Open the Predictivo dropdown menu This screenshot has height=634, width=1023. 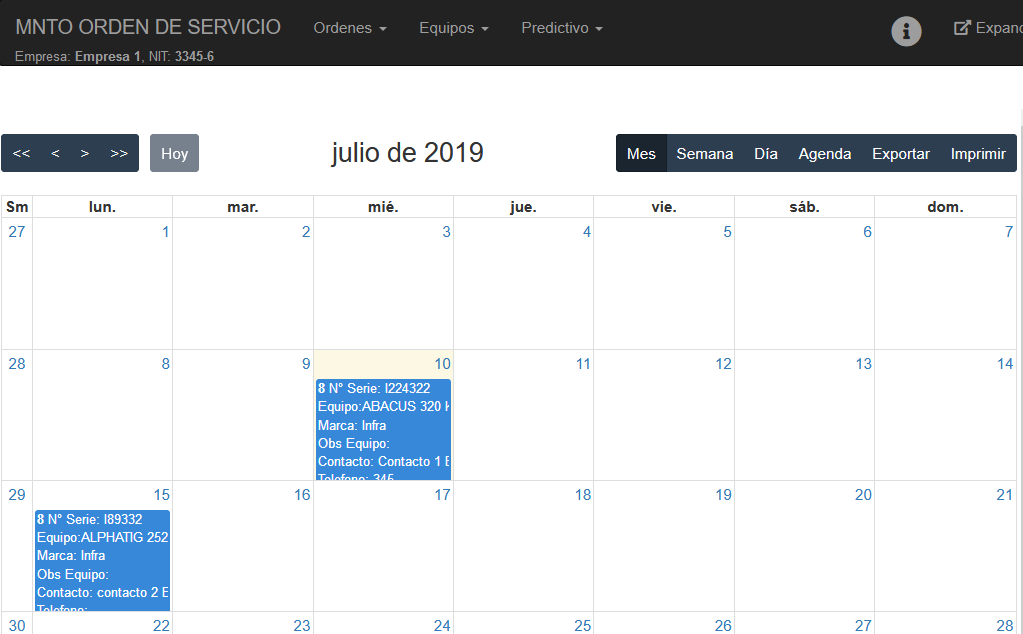click(x=561, y=28)
